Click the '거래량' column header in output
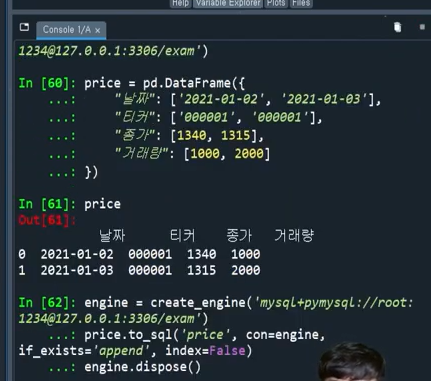Viewport: 431px width, 381px height. point(294,236)
